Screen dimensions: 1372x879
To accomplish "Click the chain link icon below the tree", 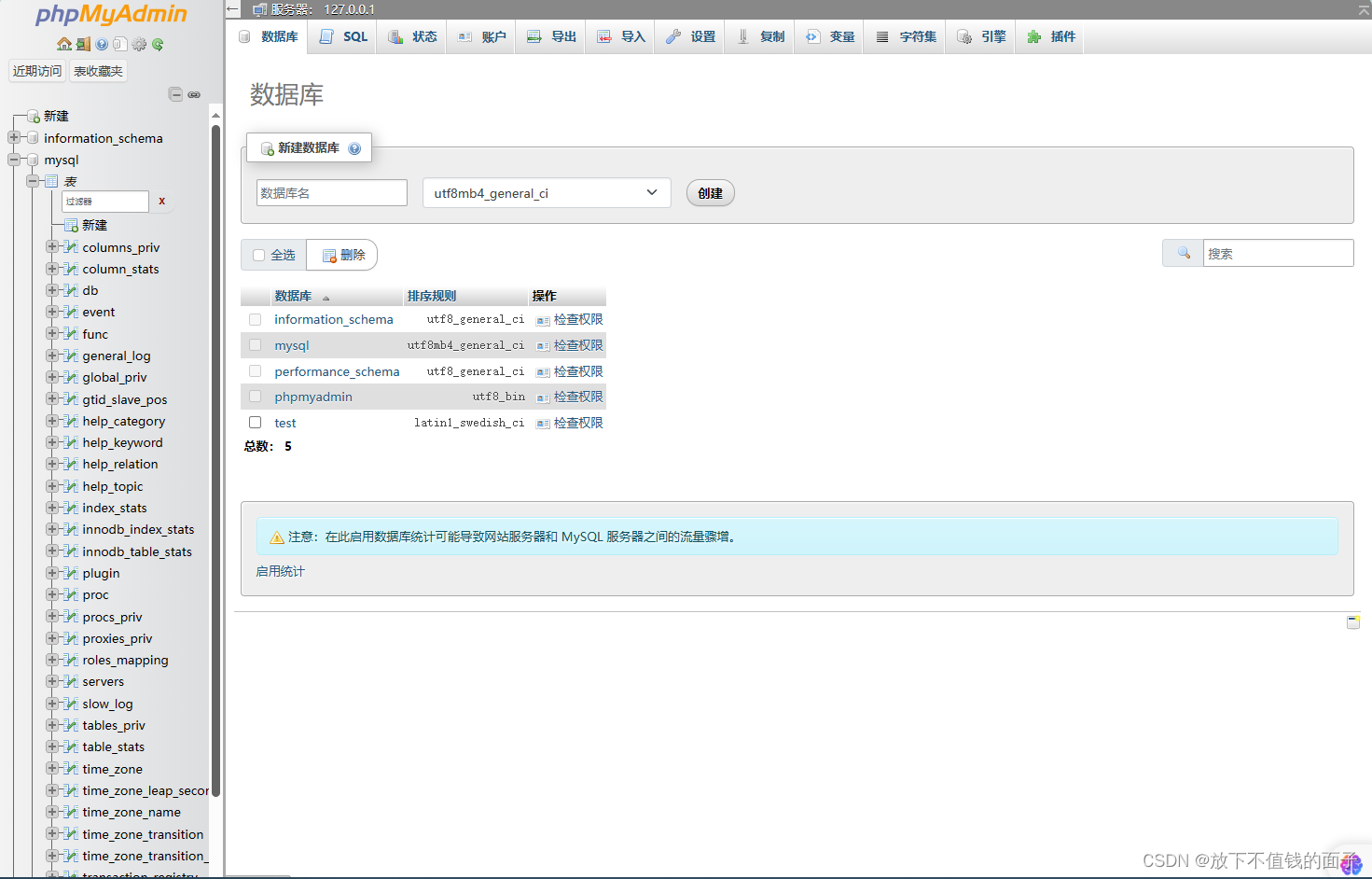I will click(194, 94).
